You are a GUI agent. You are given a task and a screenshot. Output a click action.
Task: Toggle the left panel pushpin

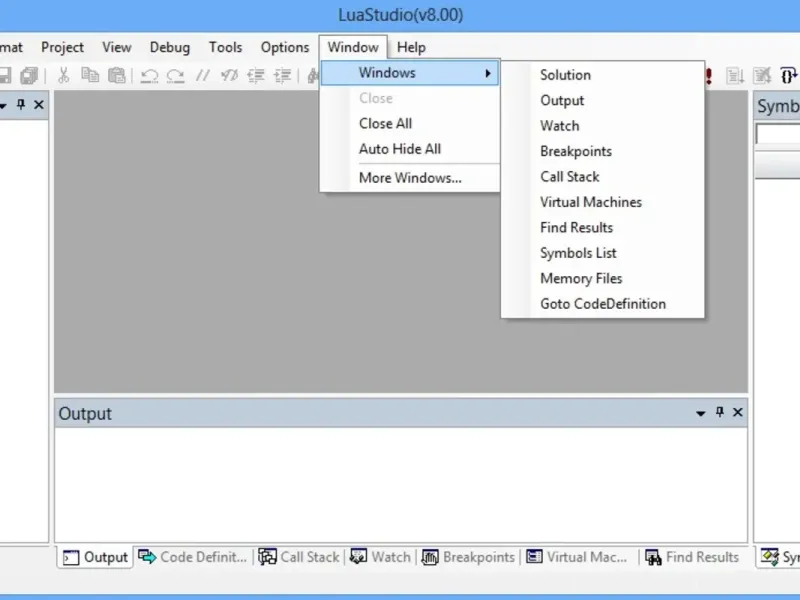pyautogui.click(x=20, y=105)
